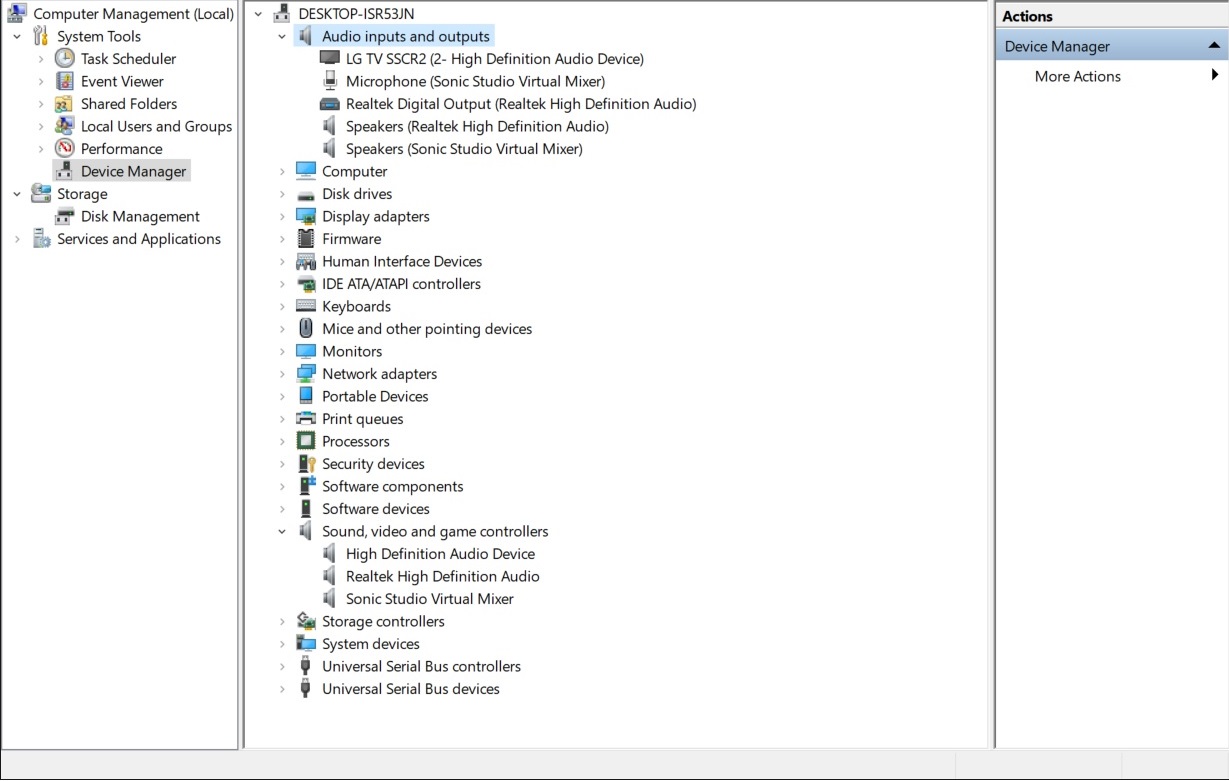The width and height of the screenshot is (1229, 781).
Task: Click the Performance gauge icon
Action: click(65, 149)
